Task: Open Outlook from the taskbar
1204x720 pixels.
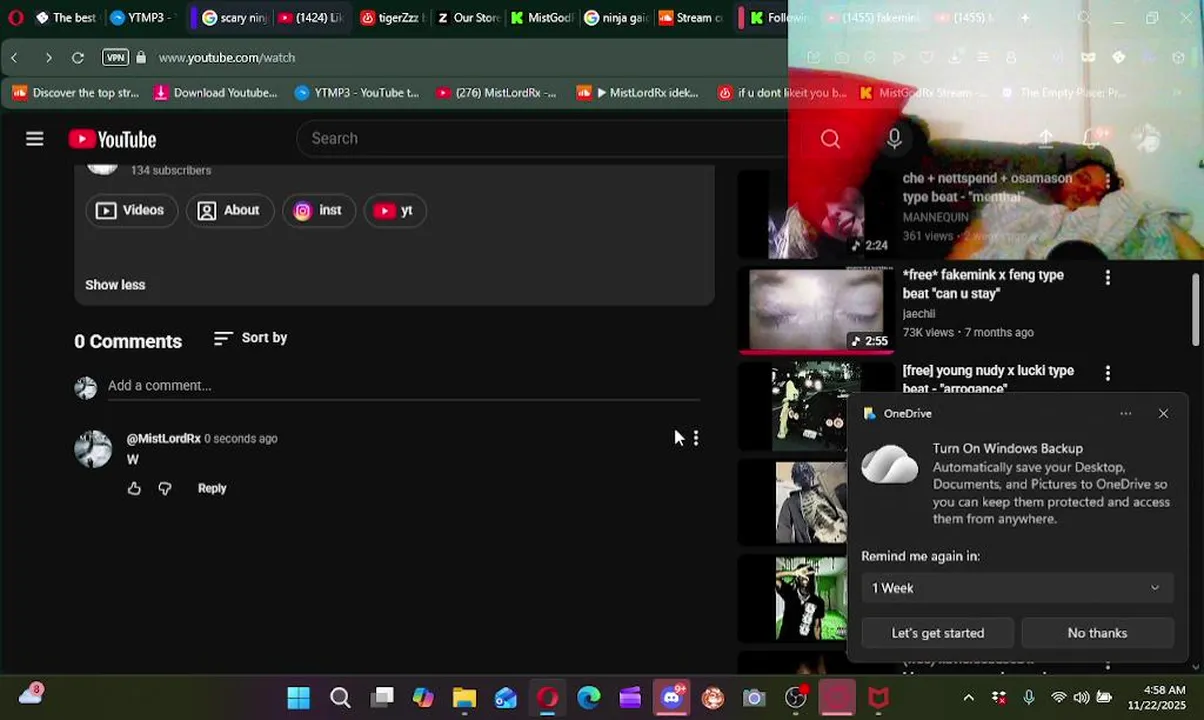Action: (x=506, y=697)
